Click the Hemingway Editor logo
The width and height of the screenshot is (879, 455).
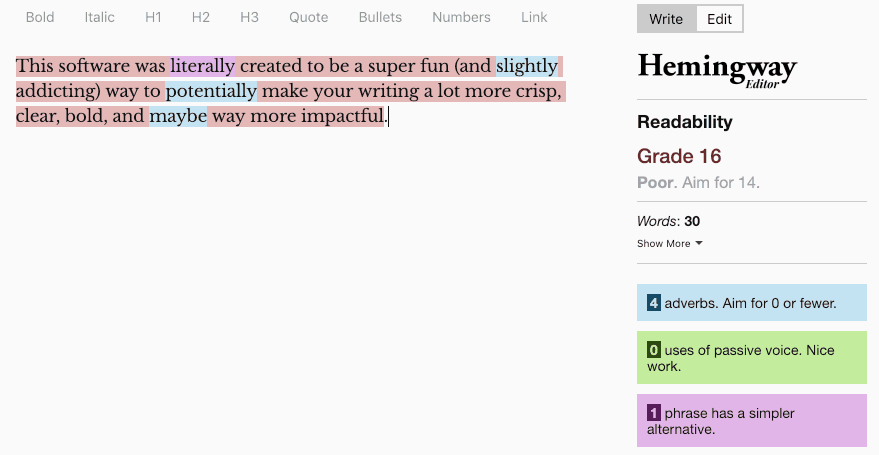coord(717,71)
